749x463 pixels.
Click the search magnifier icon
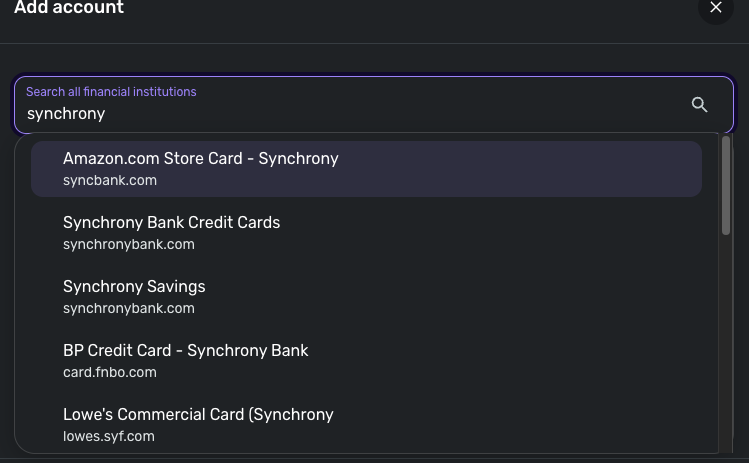[700, 104]
